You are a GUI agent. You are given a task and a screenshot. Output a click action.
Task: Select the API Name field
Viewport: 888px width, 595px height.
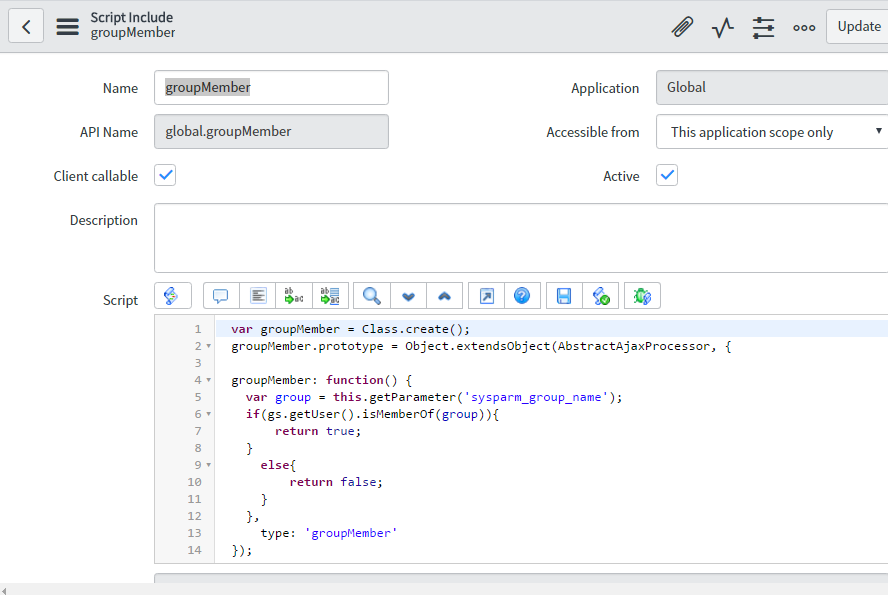(271, 132)
